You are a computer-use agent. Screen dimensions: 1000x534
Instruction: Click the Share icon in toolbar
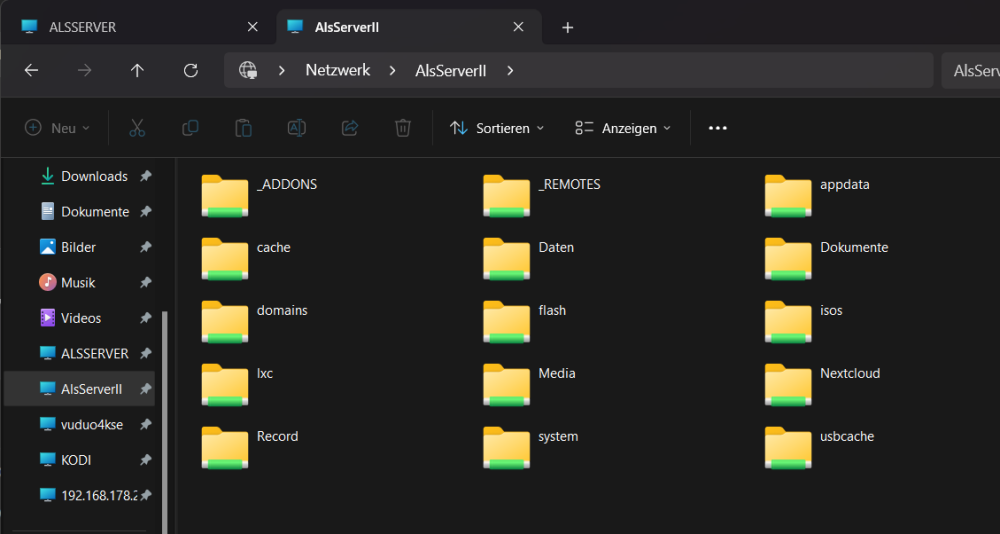pos(349,128)
